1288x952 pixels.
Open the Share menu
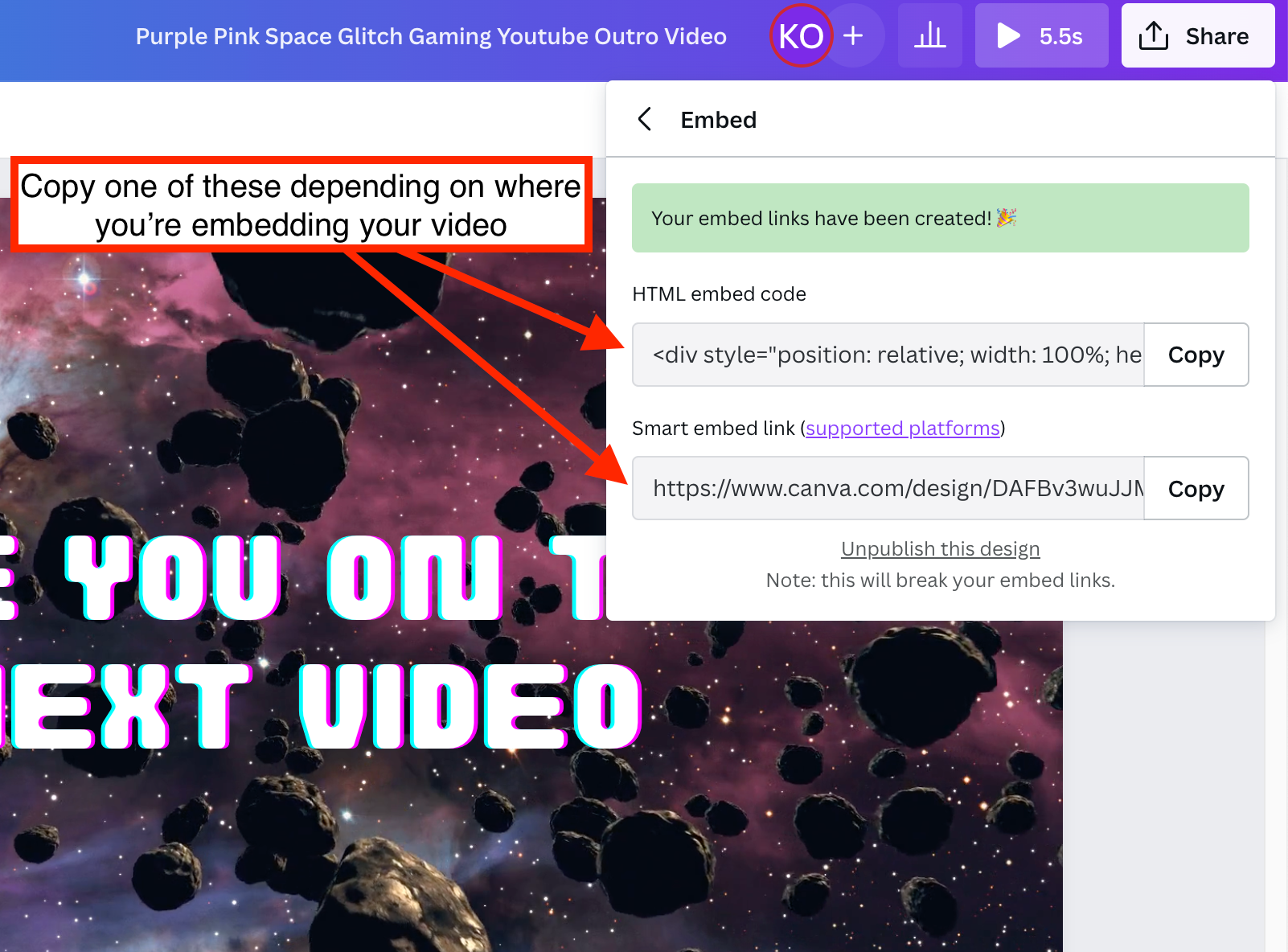click(x=1197, y=36)
